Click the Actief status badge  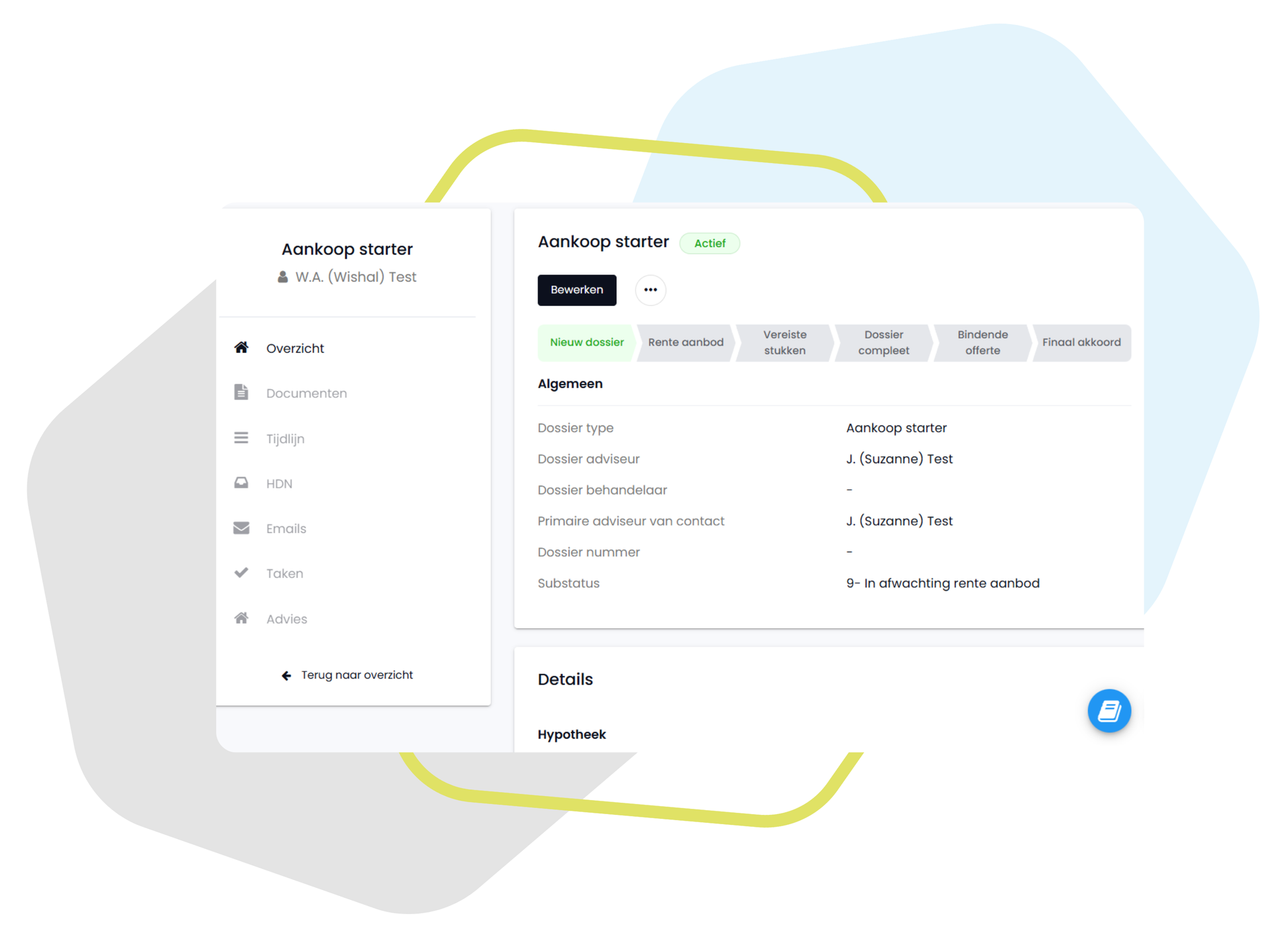(709, 244)
